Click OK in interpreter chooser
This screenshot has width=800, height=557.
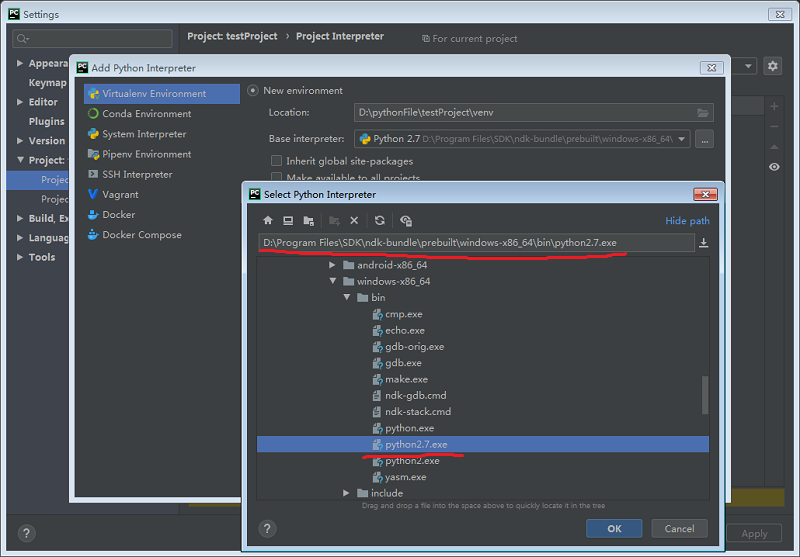(x=614, y=529)
